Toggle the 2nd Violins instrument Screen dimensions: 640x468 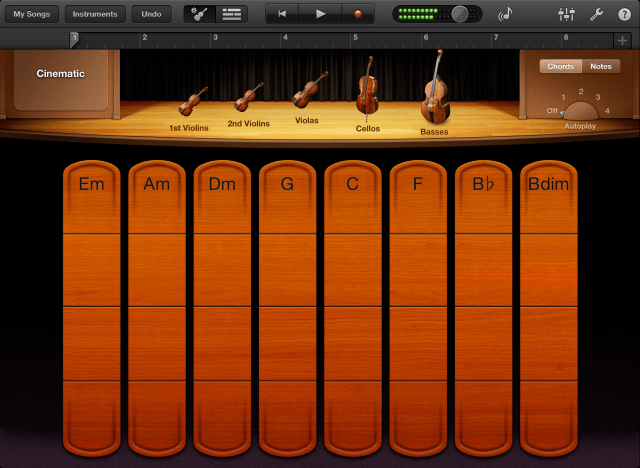pos(248,105)
